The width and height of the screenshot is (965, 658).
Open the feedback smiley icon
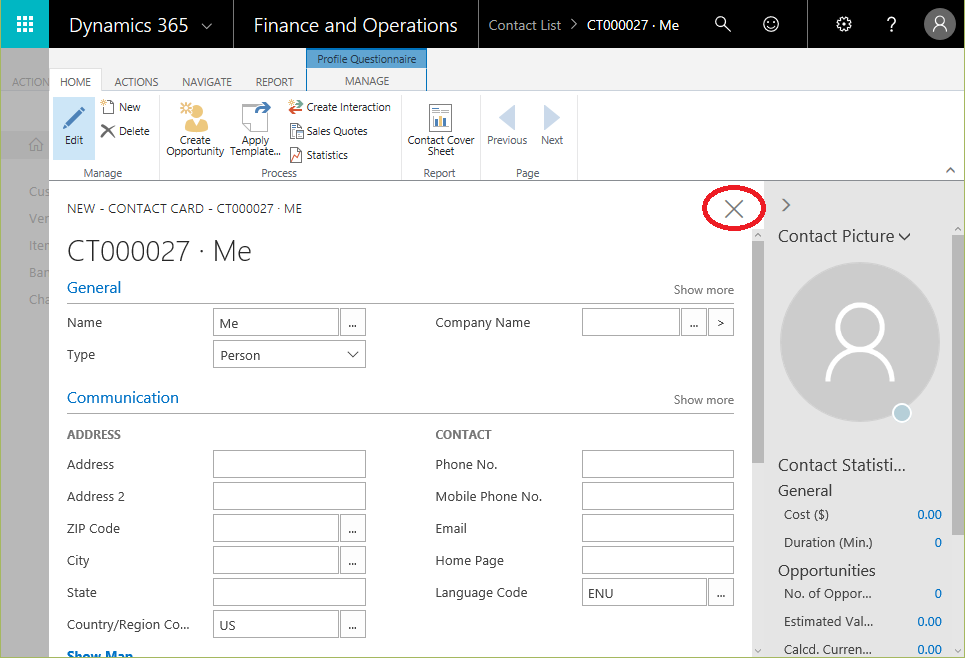click(x=771, y=24)
